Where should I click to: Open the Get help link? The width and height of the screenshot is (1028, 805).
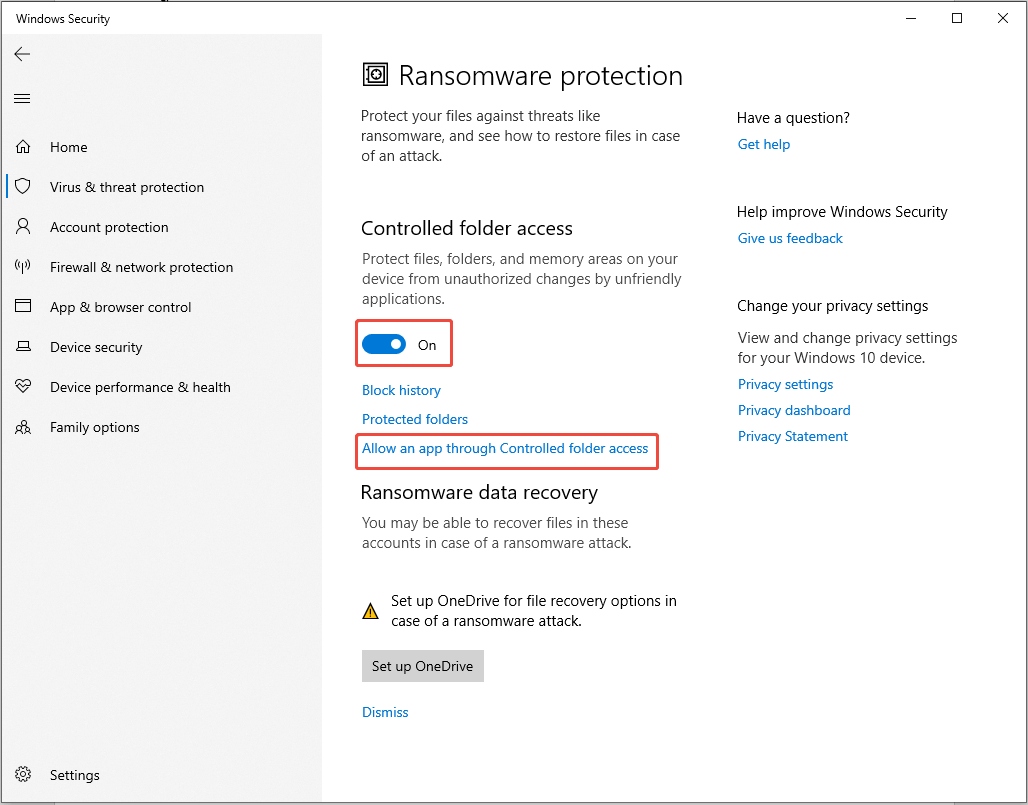(x=763, y=144)
